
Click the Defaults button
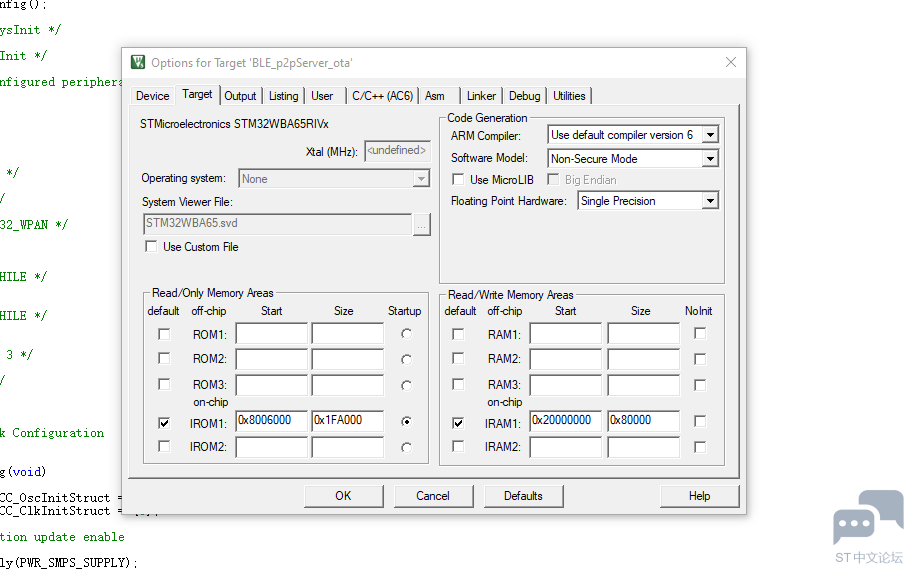[x=523, y=496]
